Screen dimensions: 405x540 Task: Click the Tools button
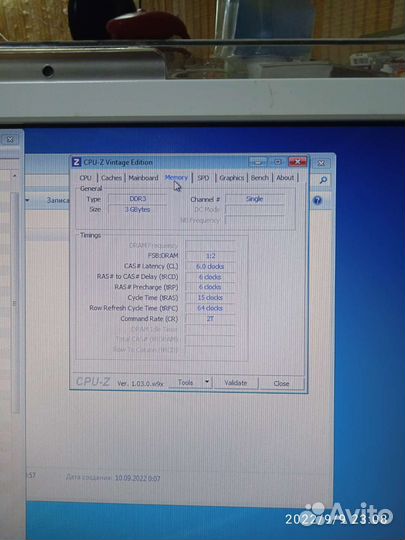pos(186,382)
